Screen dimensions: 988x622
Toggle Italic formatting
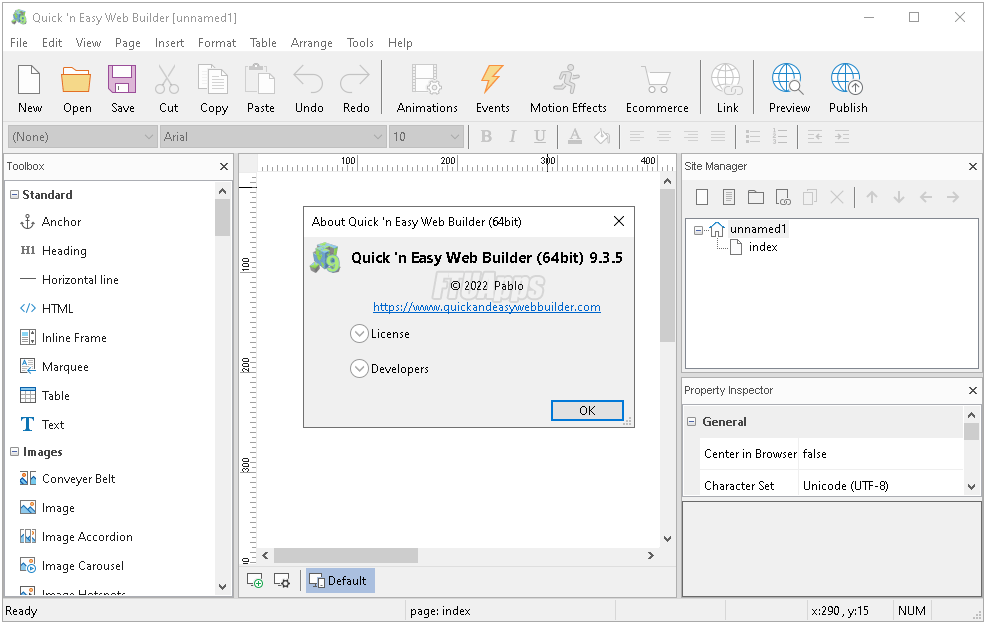512,136
